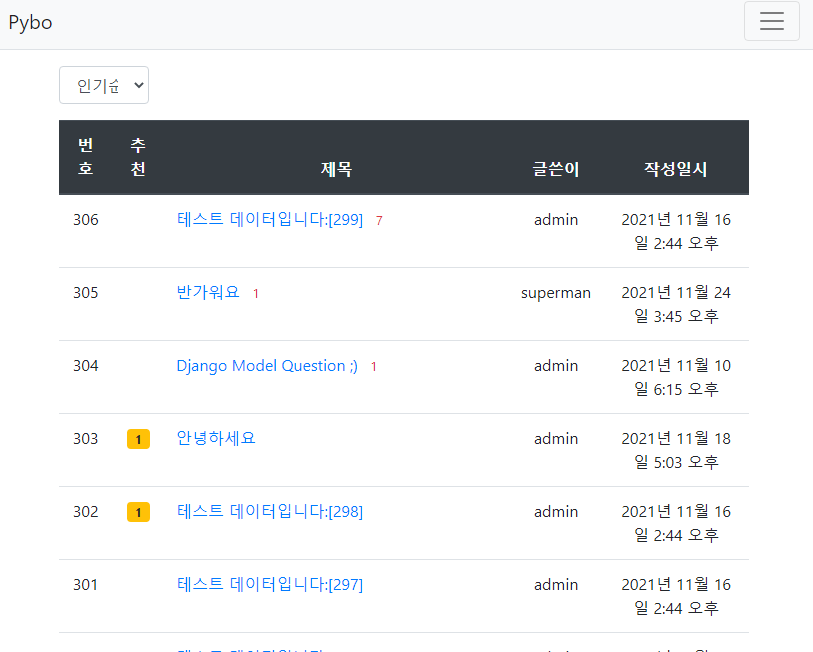The width and height of the screenshot is (813, 652).
Task: Click the date 2021년 11월 24일 3:45 오후
Action: 676,304
